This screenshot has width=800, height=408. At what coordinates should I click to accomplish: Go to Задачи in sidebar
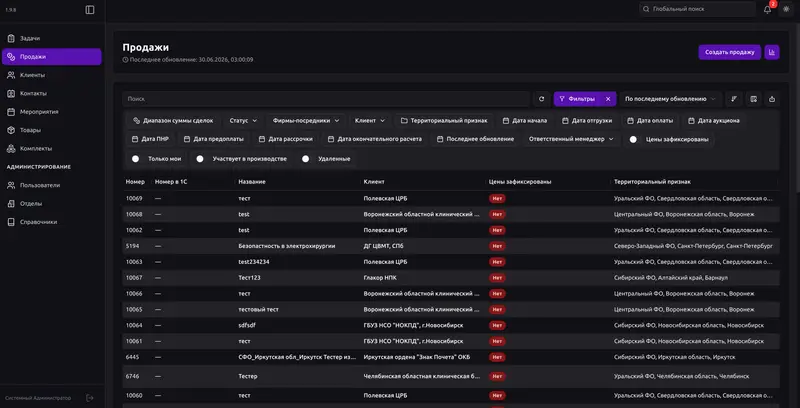click(x=52, y=38)
